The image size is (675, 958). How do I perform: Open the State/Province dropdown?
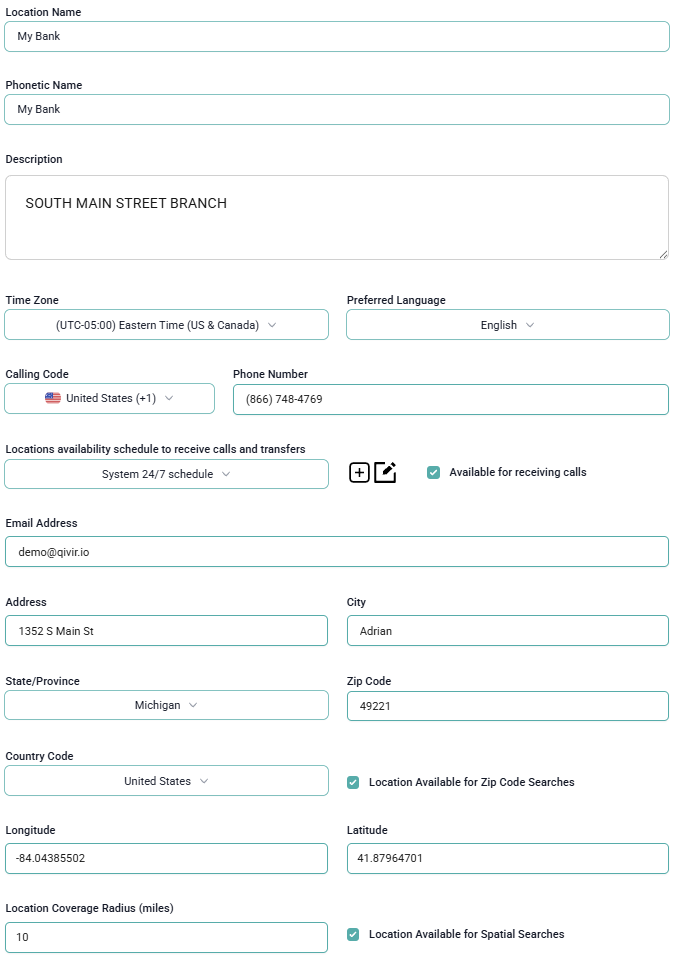(166, 705)
